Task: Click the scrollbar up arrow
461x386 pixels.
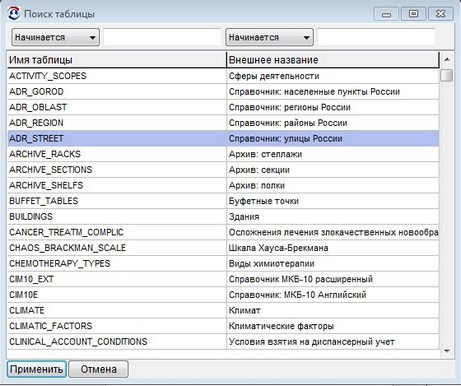Action: coord(447,60)
